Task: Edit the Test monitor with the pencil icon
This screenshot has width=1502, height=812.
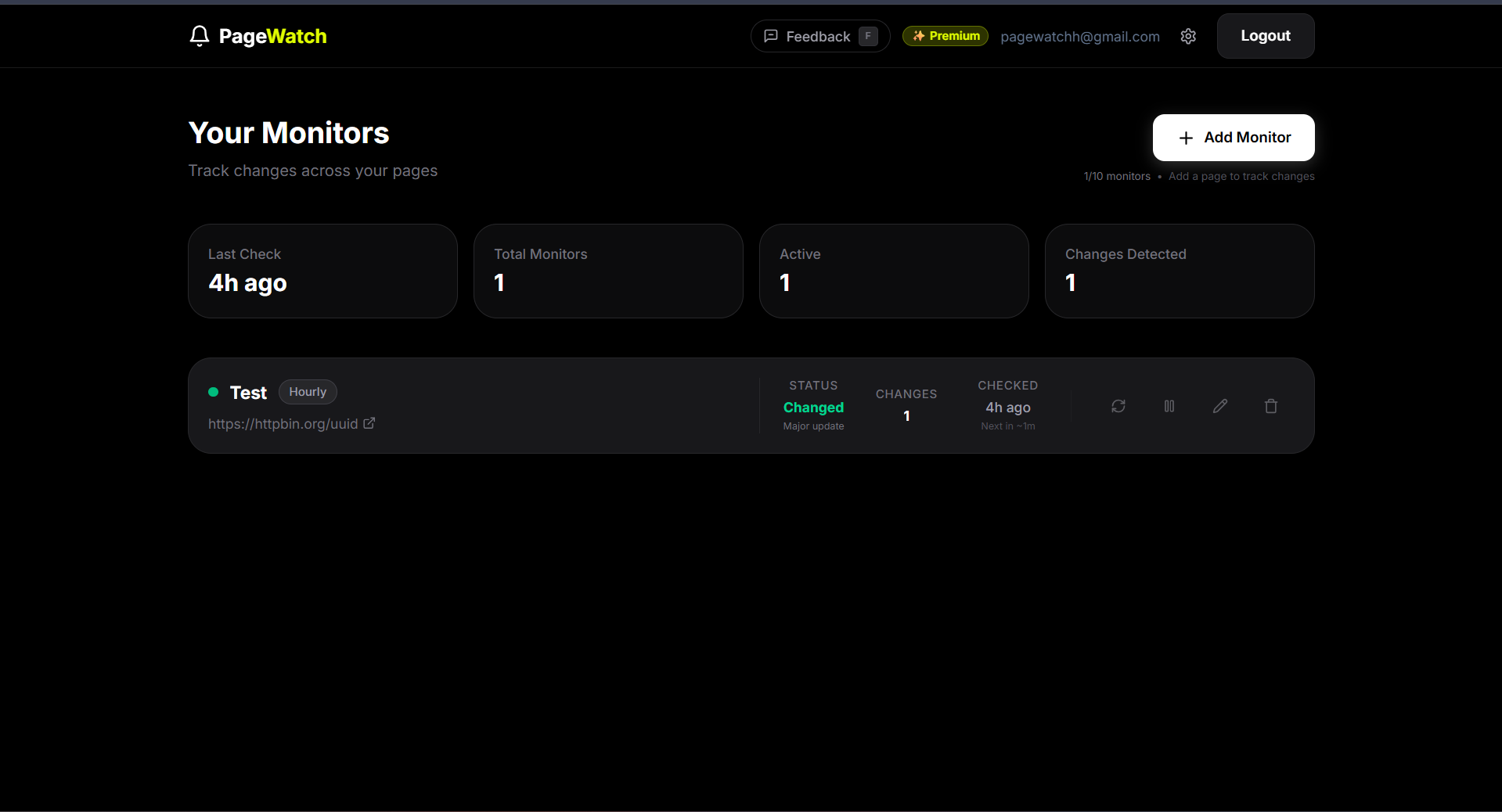Action: click(1219, 406)
